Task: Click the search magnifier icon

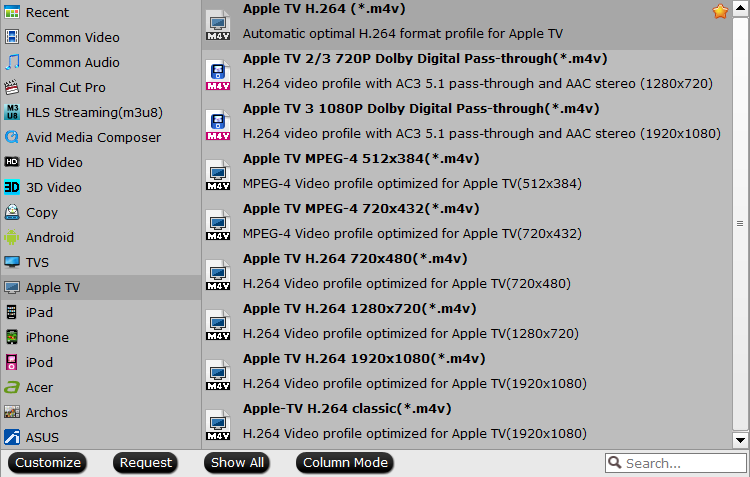Action: click(615, 463)
